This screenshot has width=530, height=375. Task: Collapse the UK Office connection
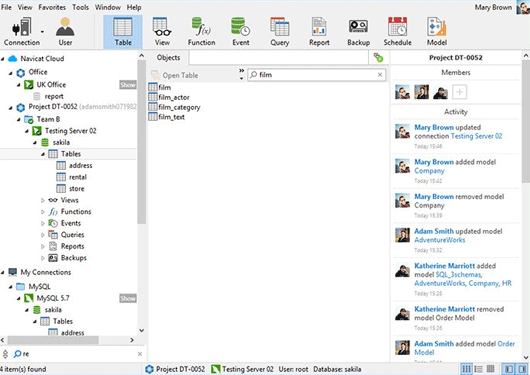coord(19,85)
